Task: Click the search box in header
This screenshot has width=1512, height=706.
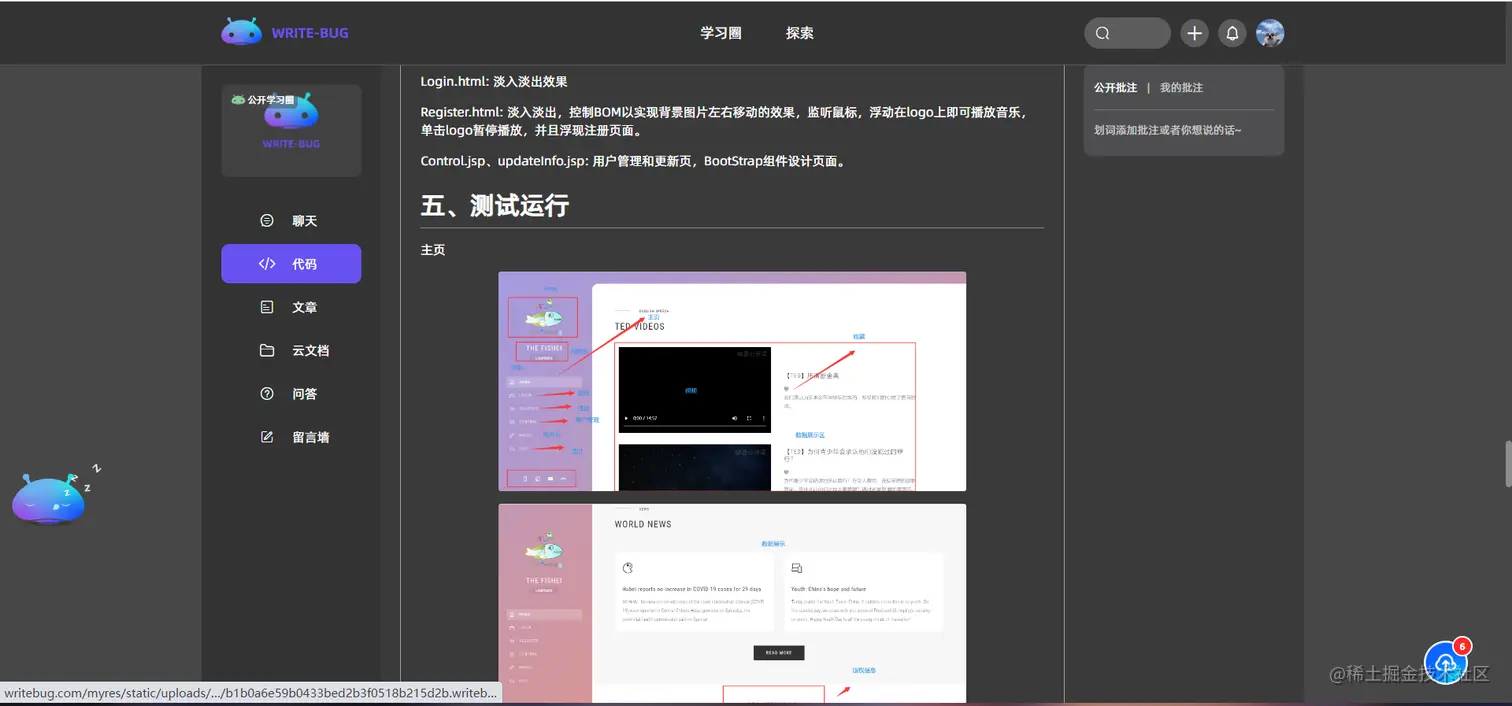Action: pos(1127,33)
